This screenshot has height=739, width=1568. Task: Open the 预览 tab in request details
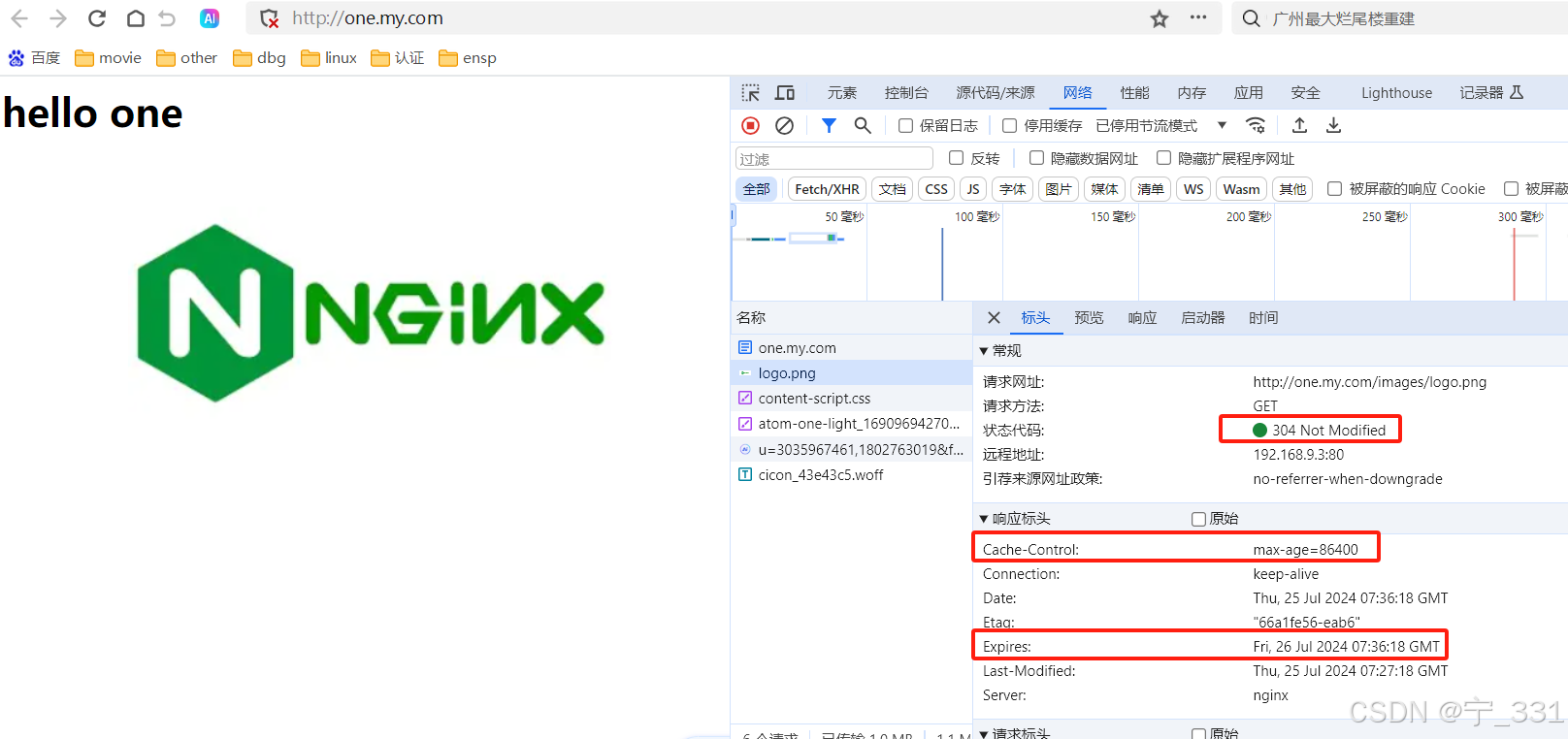pos(1089,318)
